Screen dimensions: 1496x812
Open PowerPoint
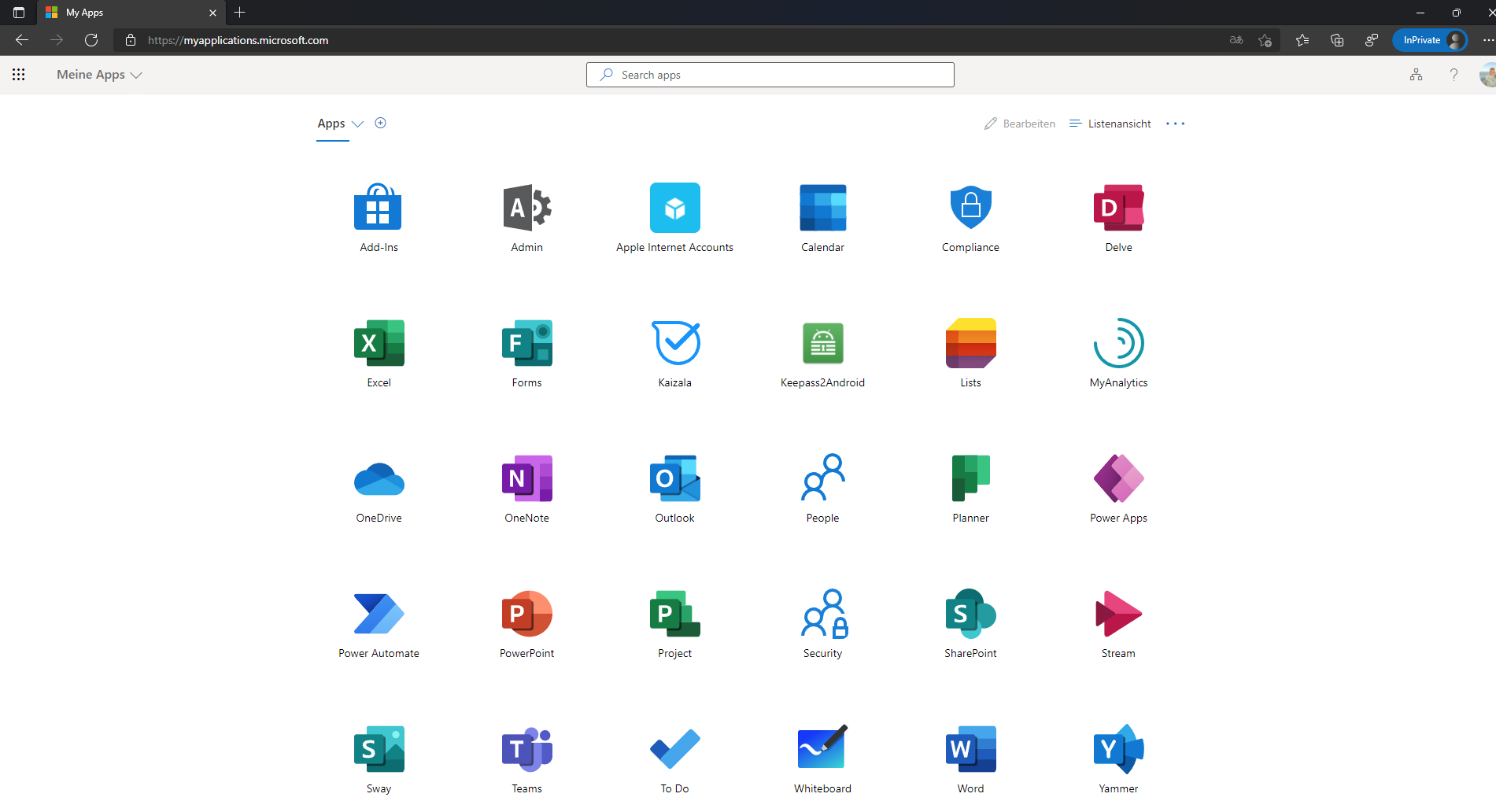coord(526,614)
